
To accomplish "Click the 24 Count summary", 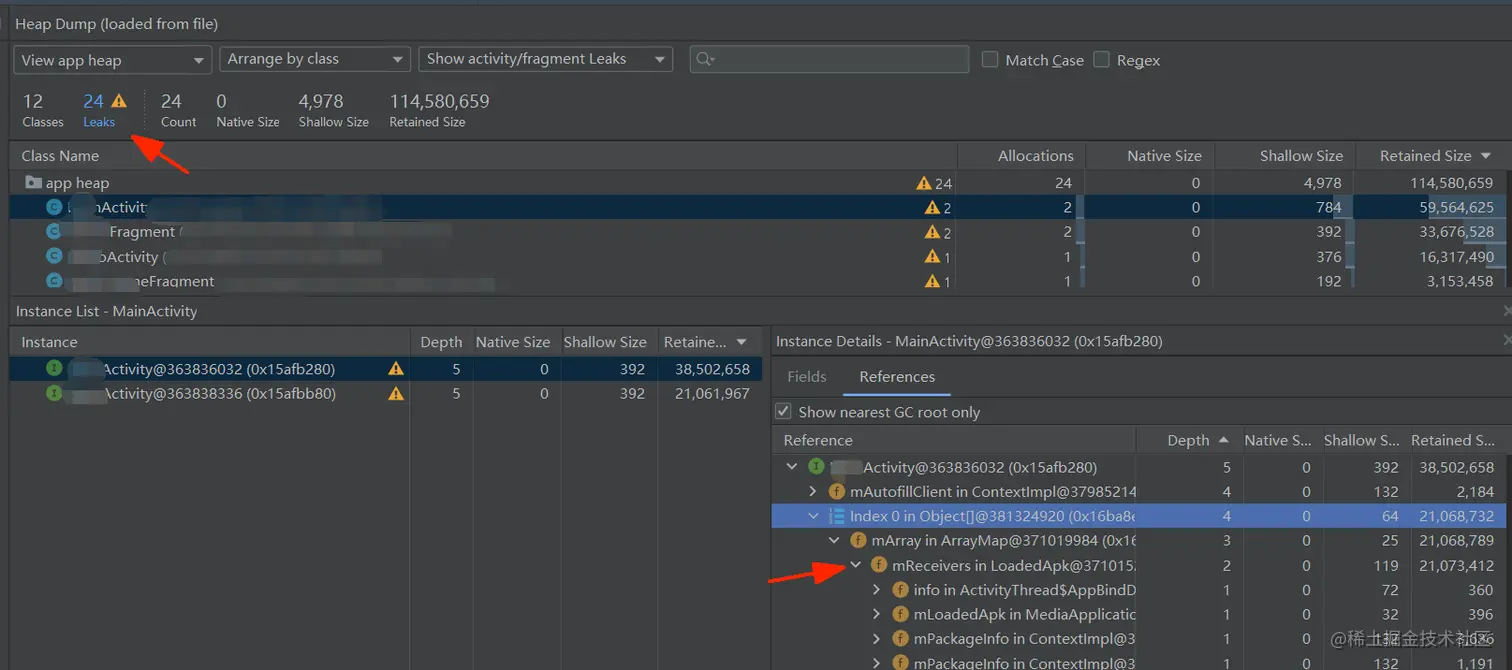I will coord(178,110).
